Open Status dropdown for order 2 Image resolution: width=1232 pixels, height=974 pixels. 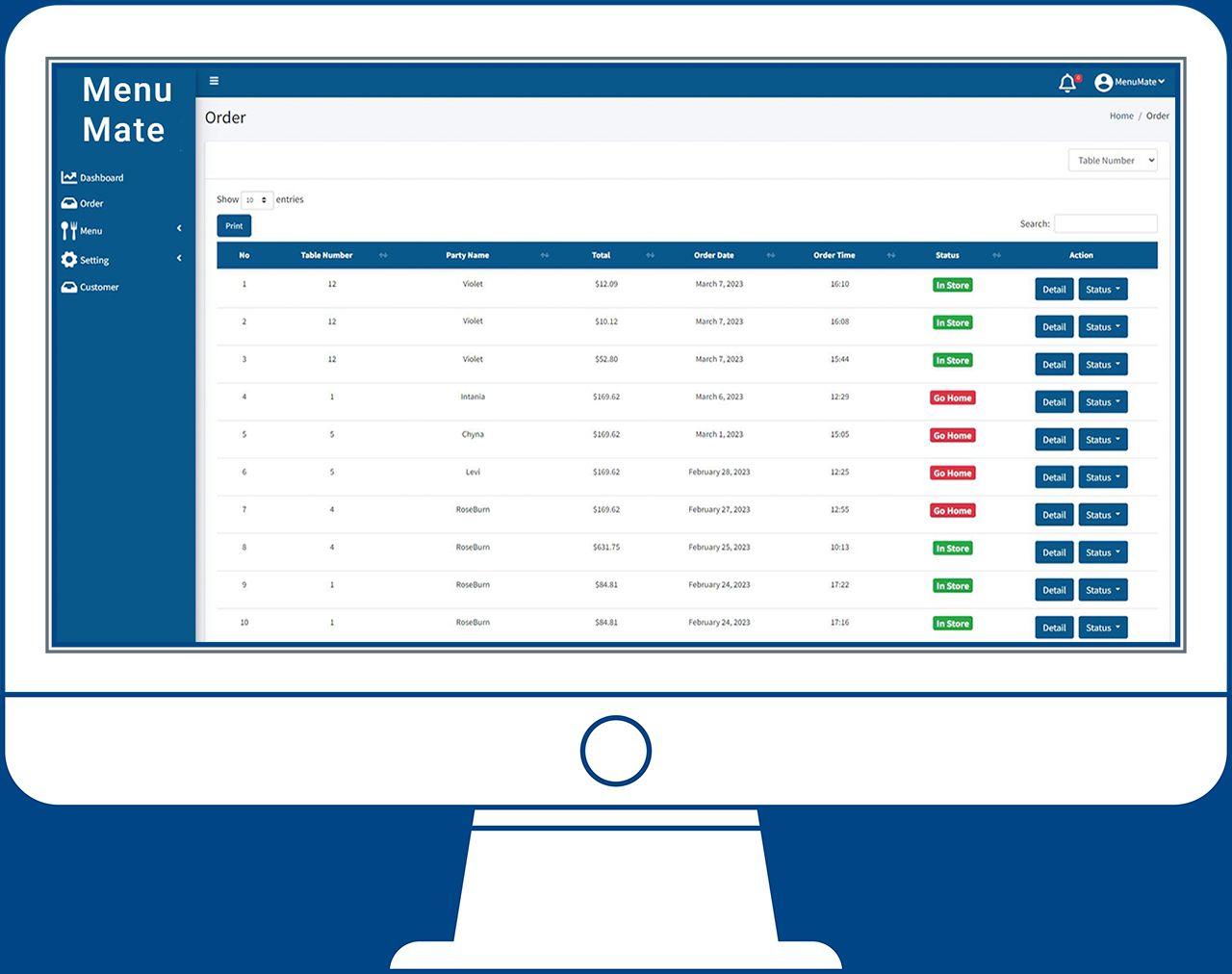point(1103,326)
